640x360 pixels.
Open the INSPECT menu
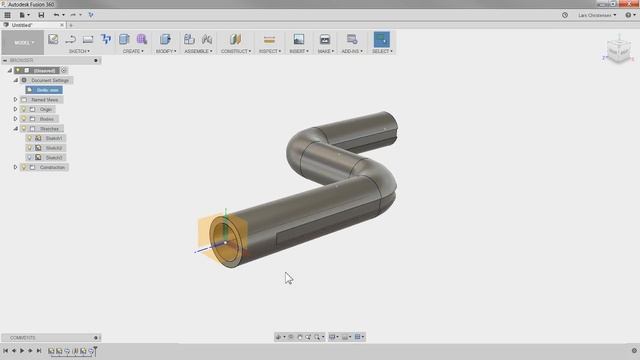pos(270,51)
